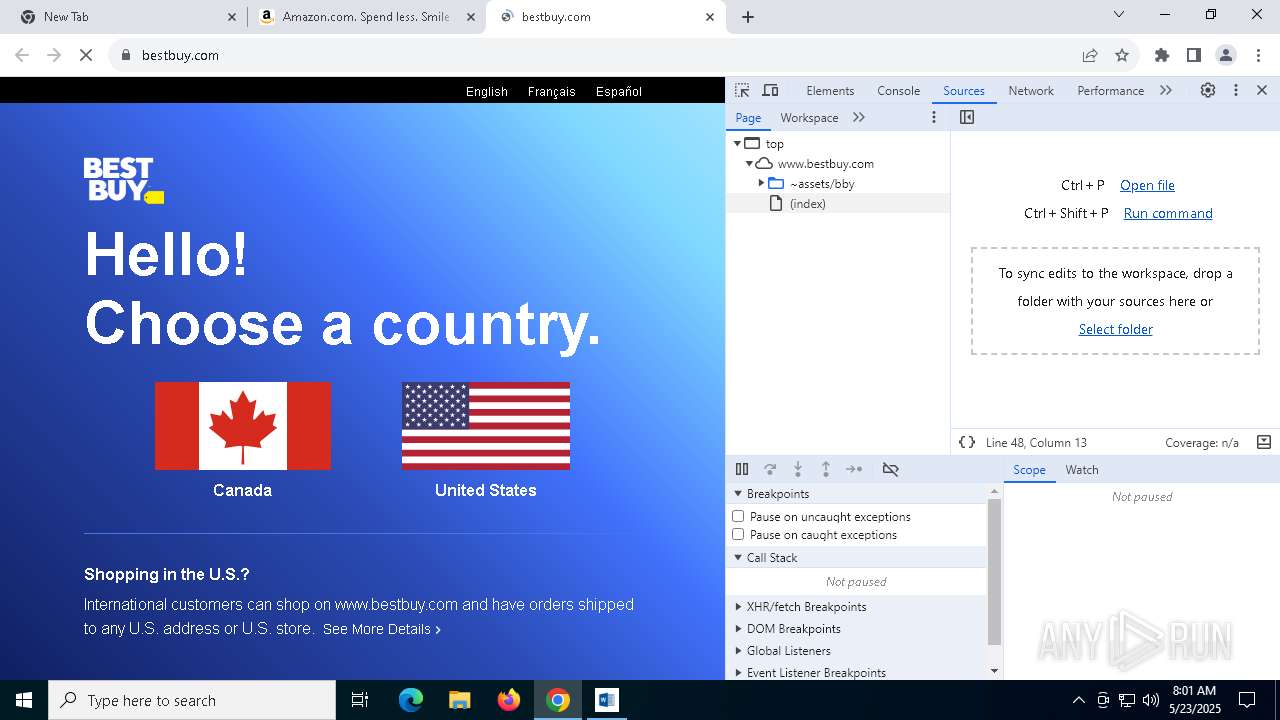Open Chrome extensions puzzle icon
Screen dimensions: 1280x720
click(x=1162, y=55)
